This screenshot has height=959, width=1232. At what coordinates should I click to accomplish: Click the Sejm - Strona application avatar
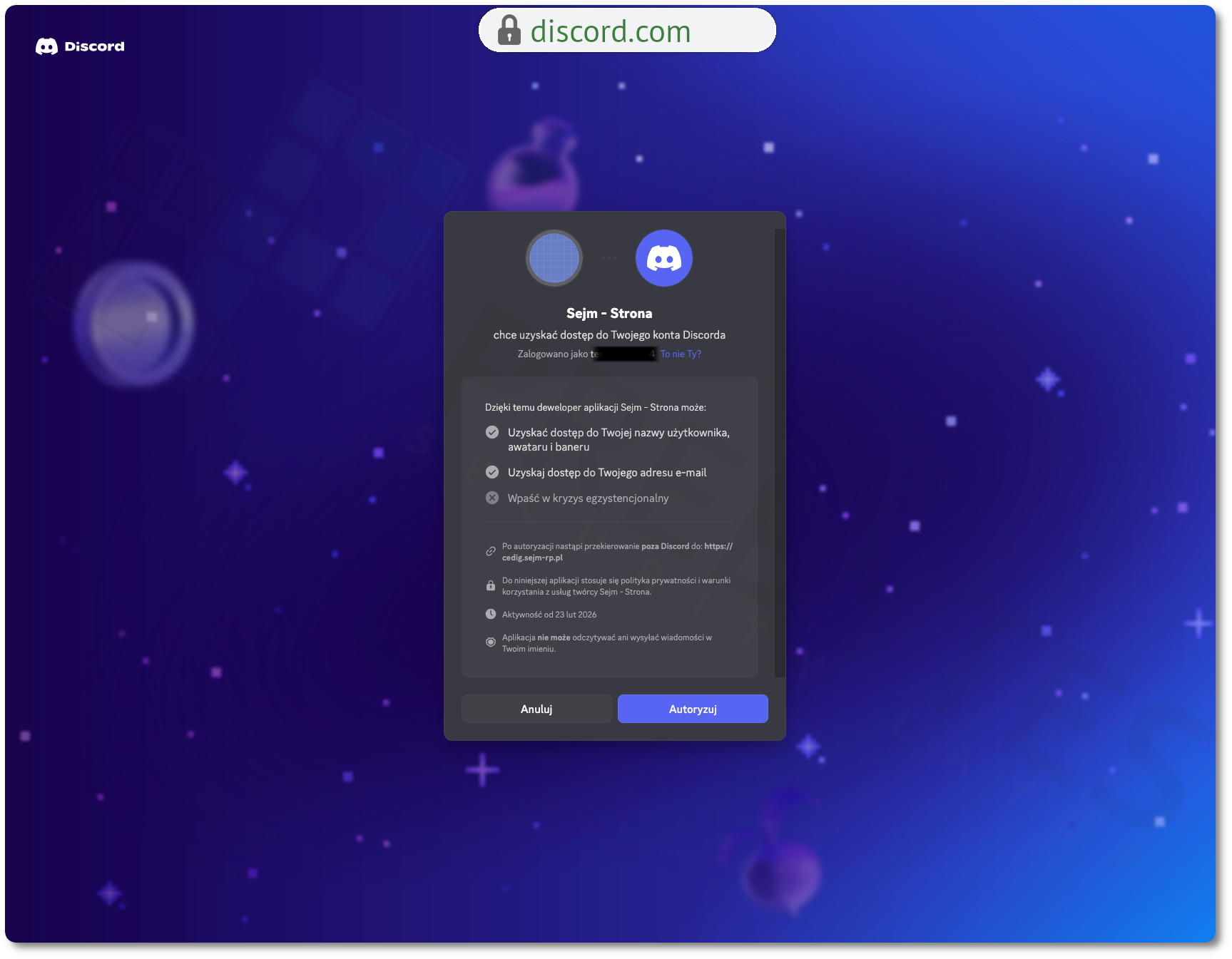pos(554,258)
